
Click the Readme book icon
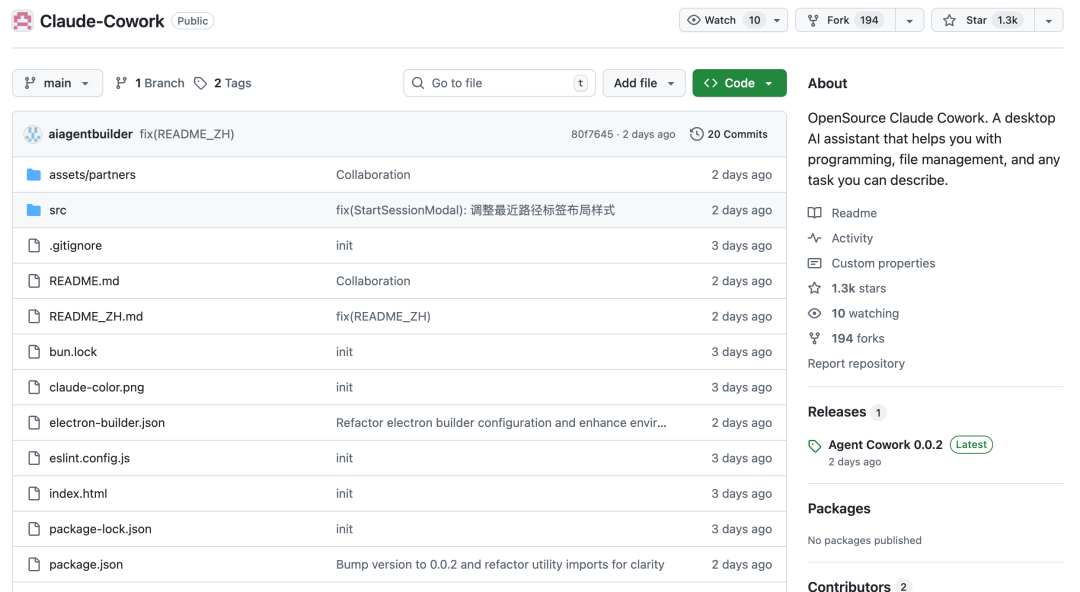pos(815,213)
